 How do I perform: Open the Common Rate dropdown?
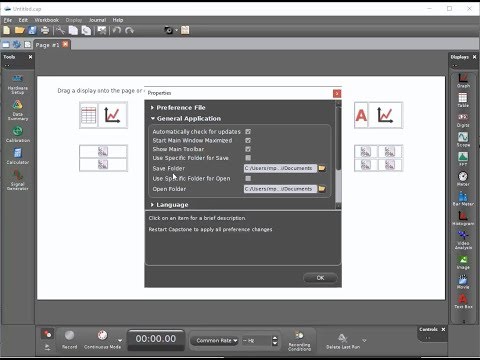tap(214, 340)
